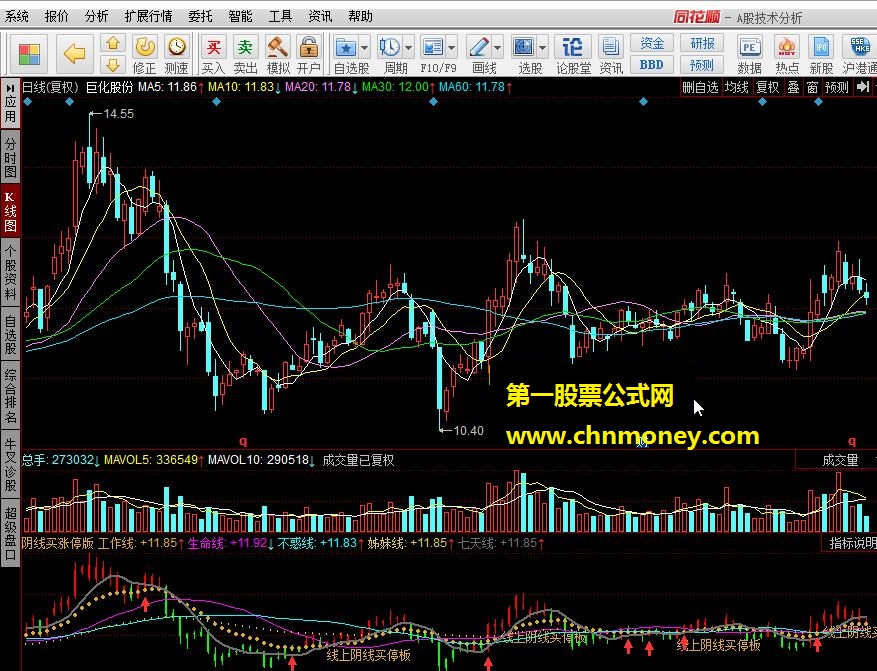The height and width of the screenshot is (671, 877).
Task: Open the 委托 menu
Action: click(x=200, y=16)
